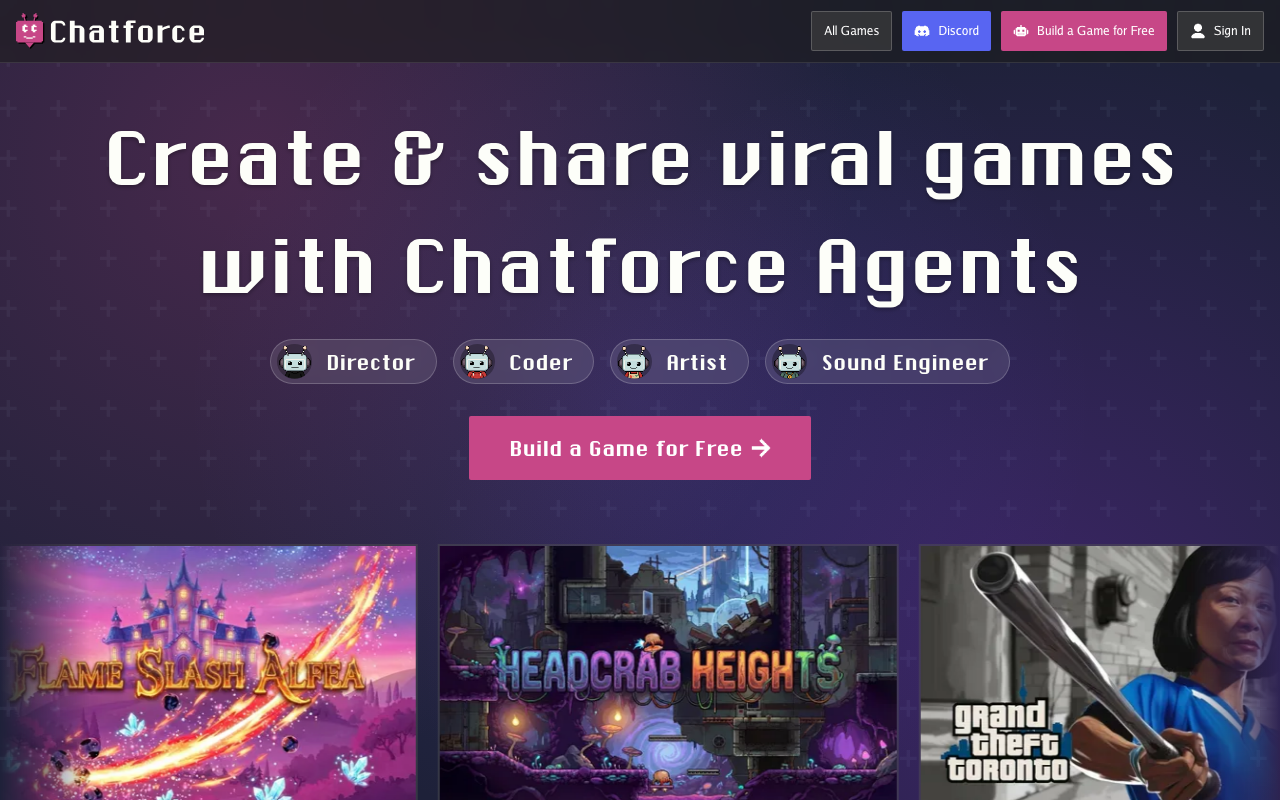Image resolution: width=1280 pixels, height=800 pixels.
Task: Open the Discord link in the header
Action: pos(946,31)
